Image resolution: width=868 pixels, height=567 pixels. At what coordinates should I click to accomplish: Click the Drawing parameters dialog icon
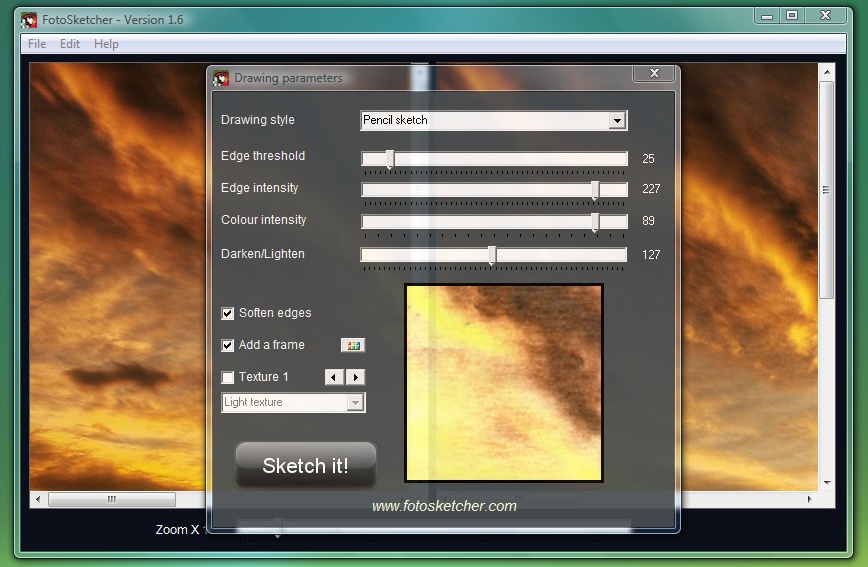(221, 78)
